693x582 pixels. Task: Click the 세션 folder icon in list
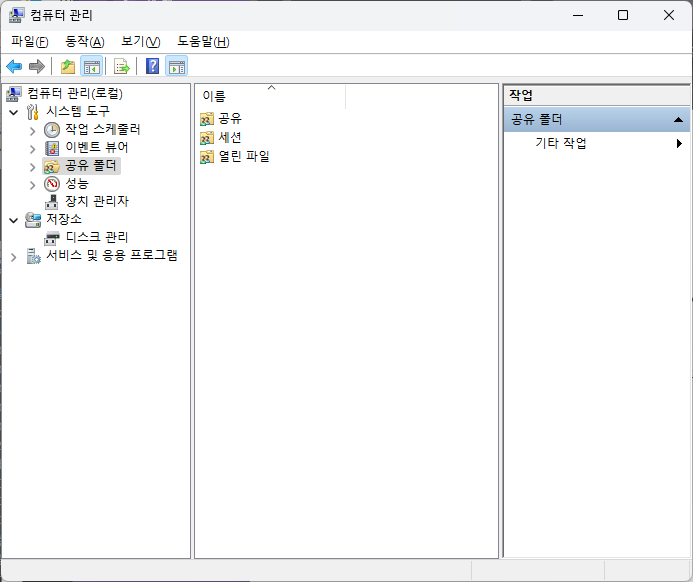pyautogui.click(x=207, y=138)
